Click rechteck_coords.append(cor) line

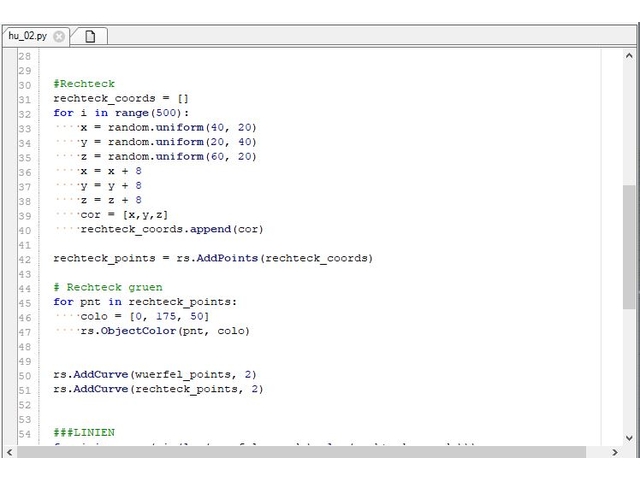click(x=172, y=229)
